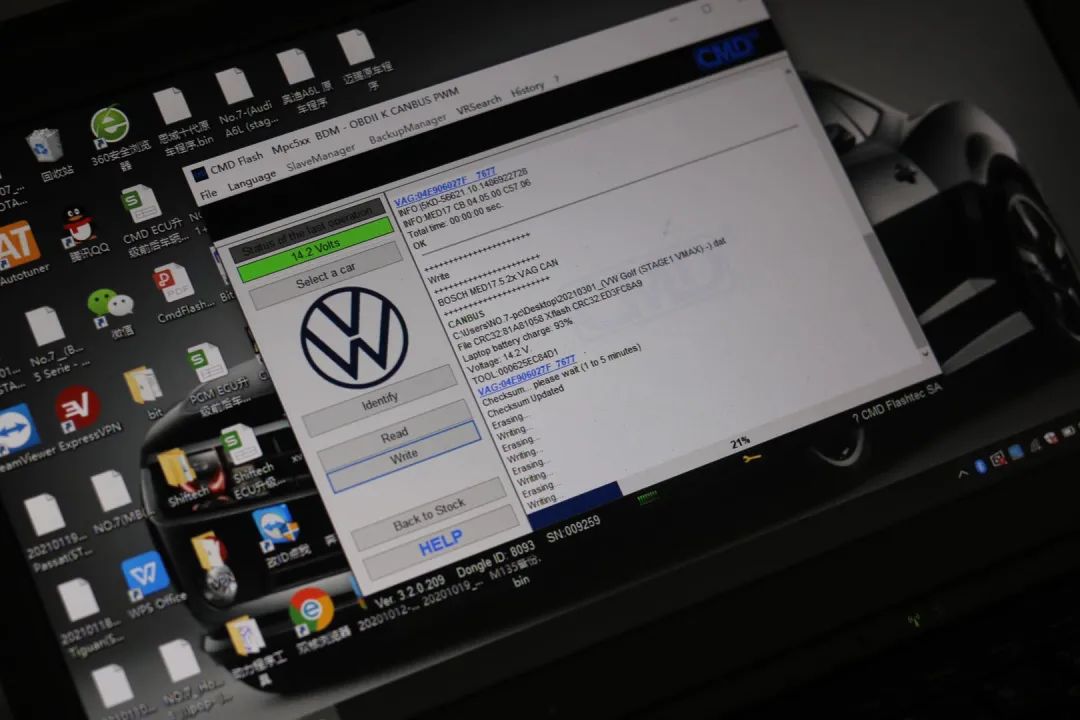The width and height of the screenshot is (1080, 720).
Task: Click the 'Checksum Updated' log line
Action: pyautogui.click(x=526, y=400)
